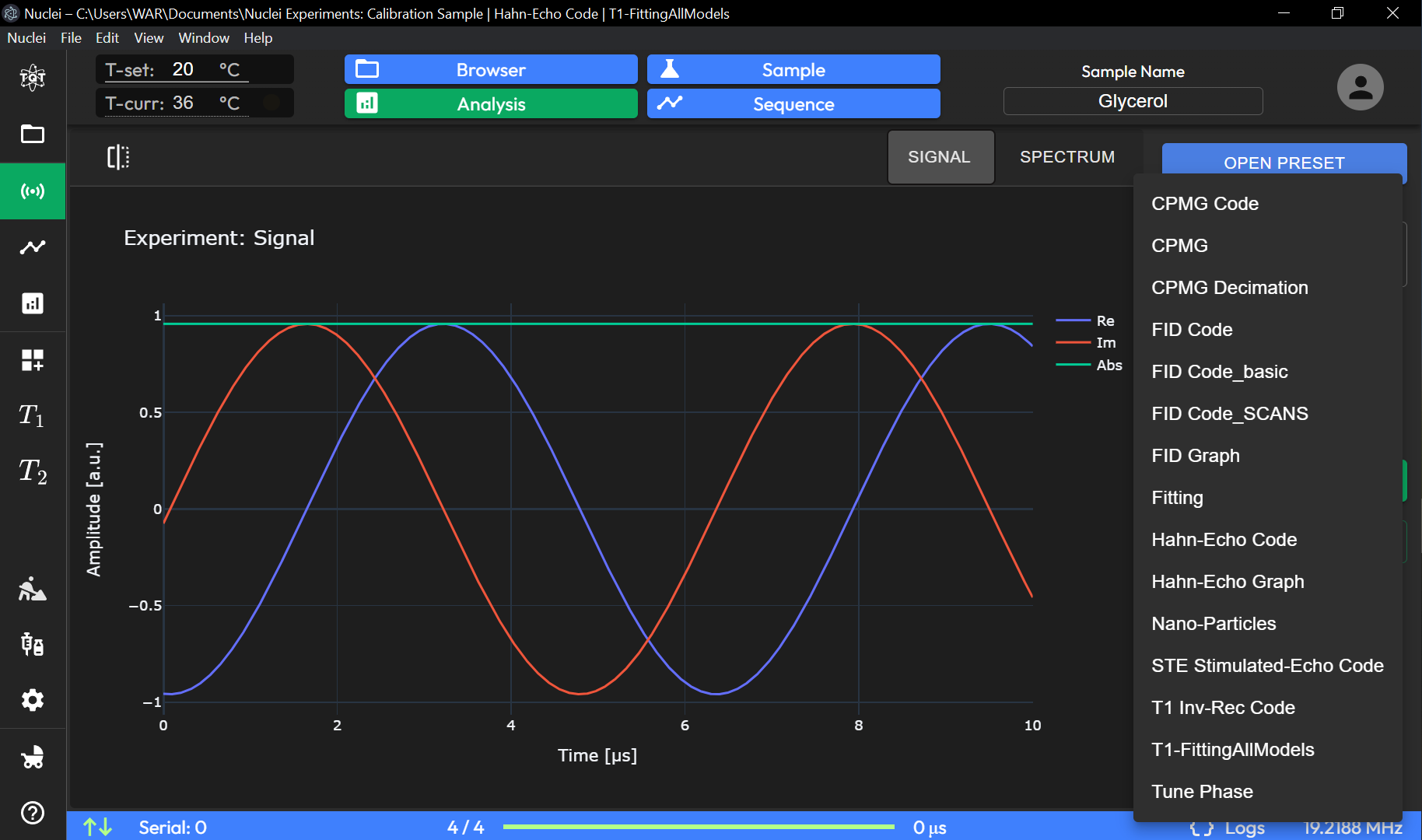Click the baby stroller icon in sidebar
This screenshot has width=1422, height=840.
[33, 757]
